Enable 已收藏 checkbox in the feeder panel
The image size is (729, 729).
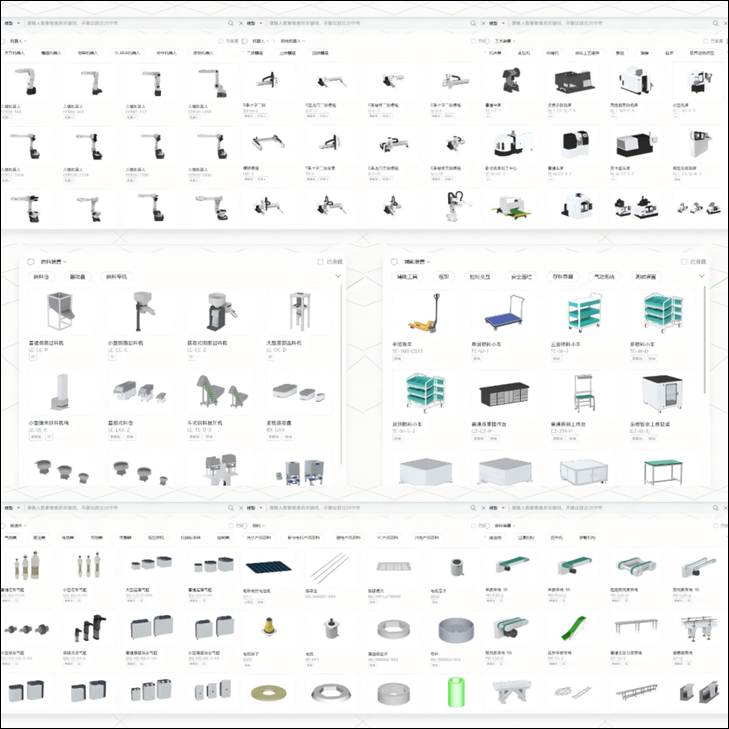pos(320,262)
